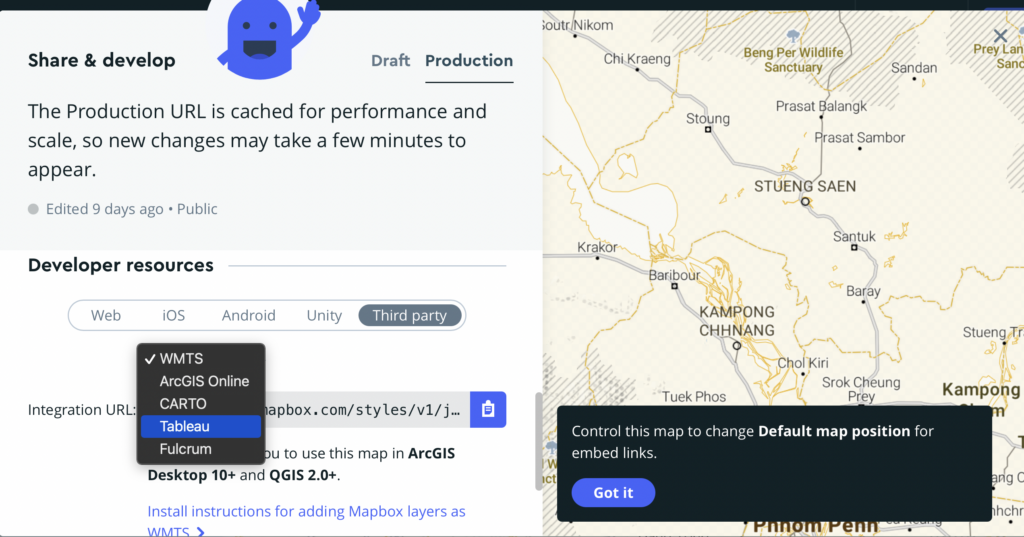The width and height of the screenshot is (1024, 537).
Task: Click 'Edited 9 days ago • Public' status text
Action: coord(131,209)
